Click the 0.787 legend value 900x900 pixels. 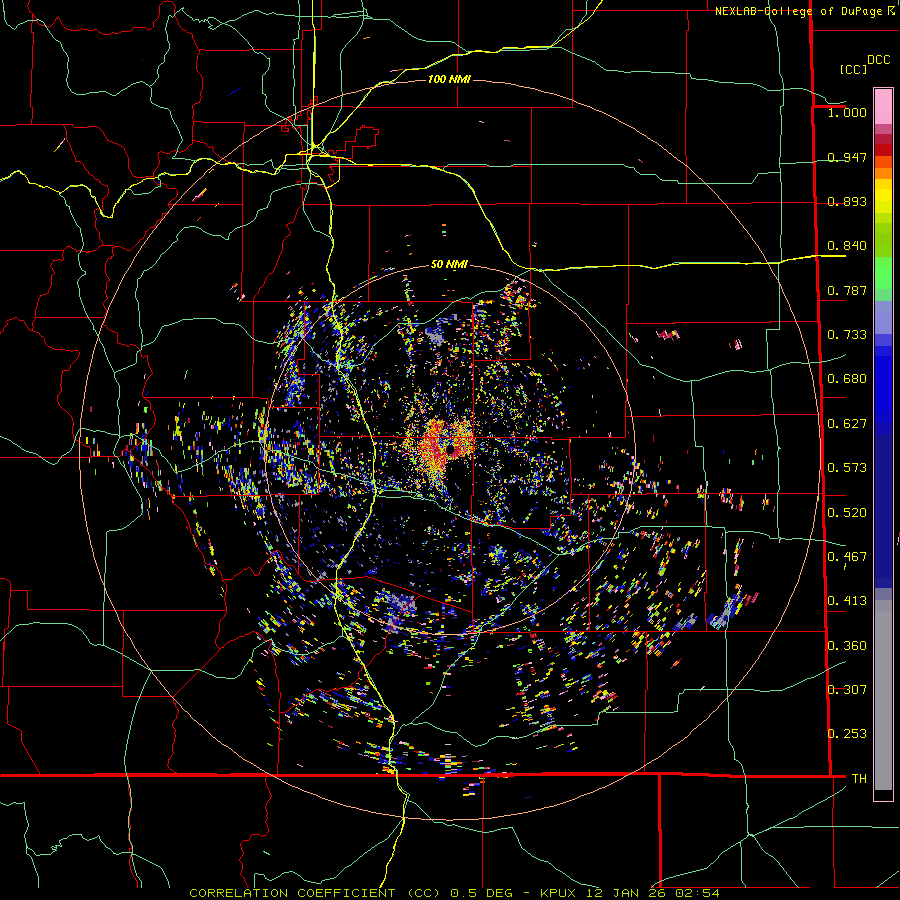point(847,290)
